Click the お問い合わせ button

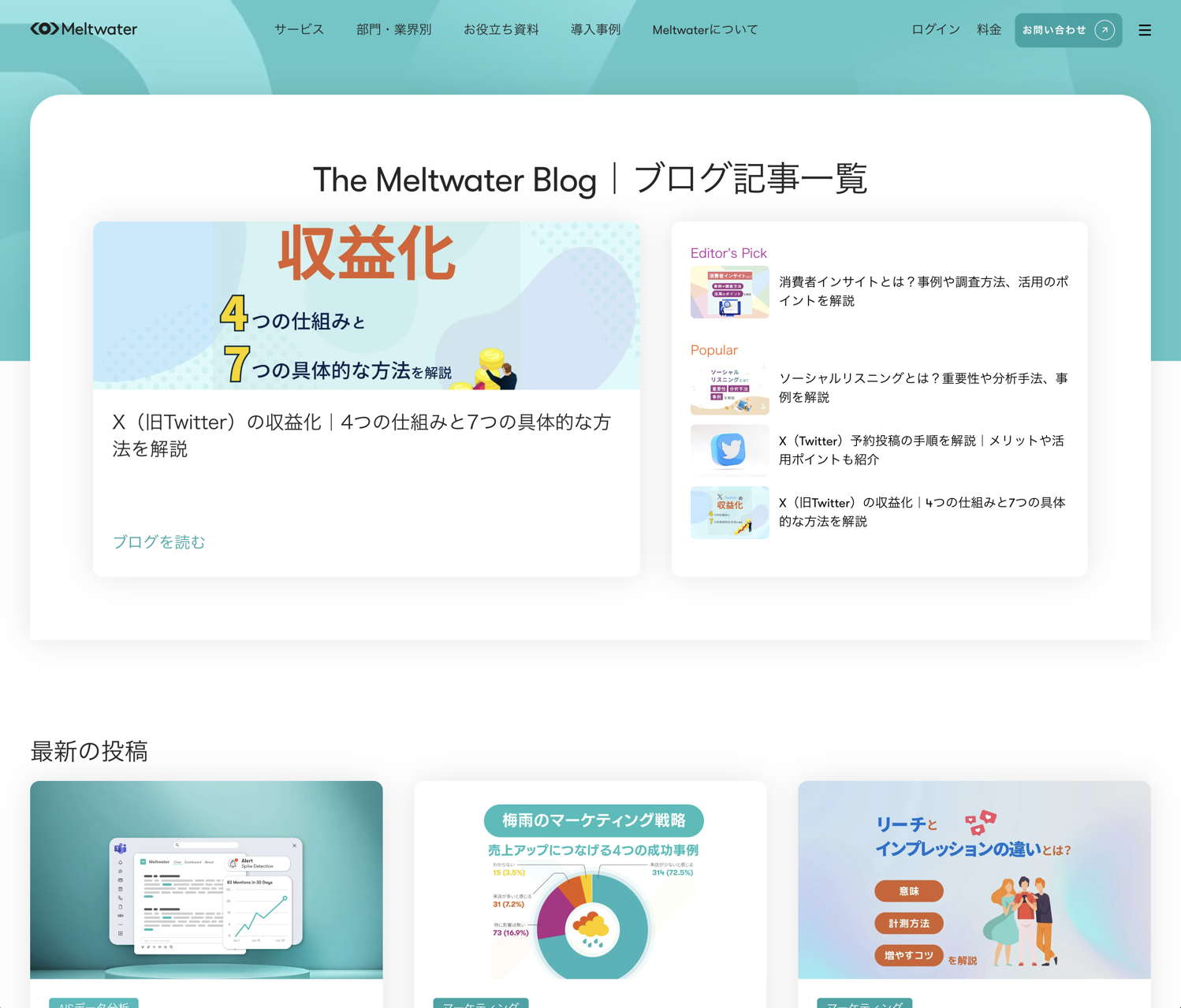(1068, 30)
